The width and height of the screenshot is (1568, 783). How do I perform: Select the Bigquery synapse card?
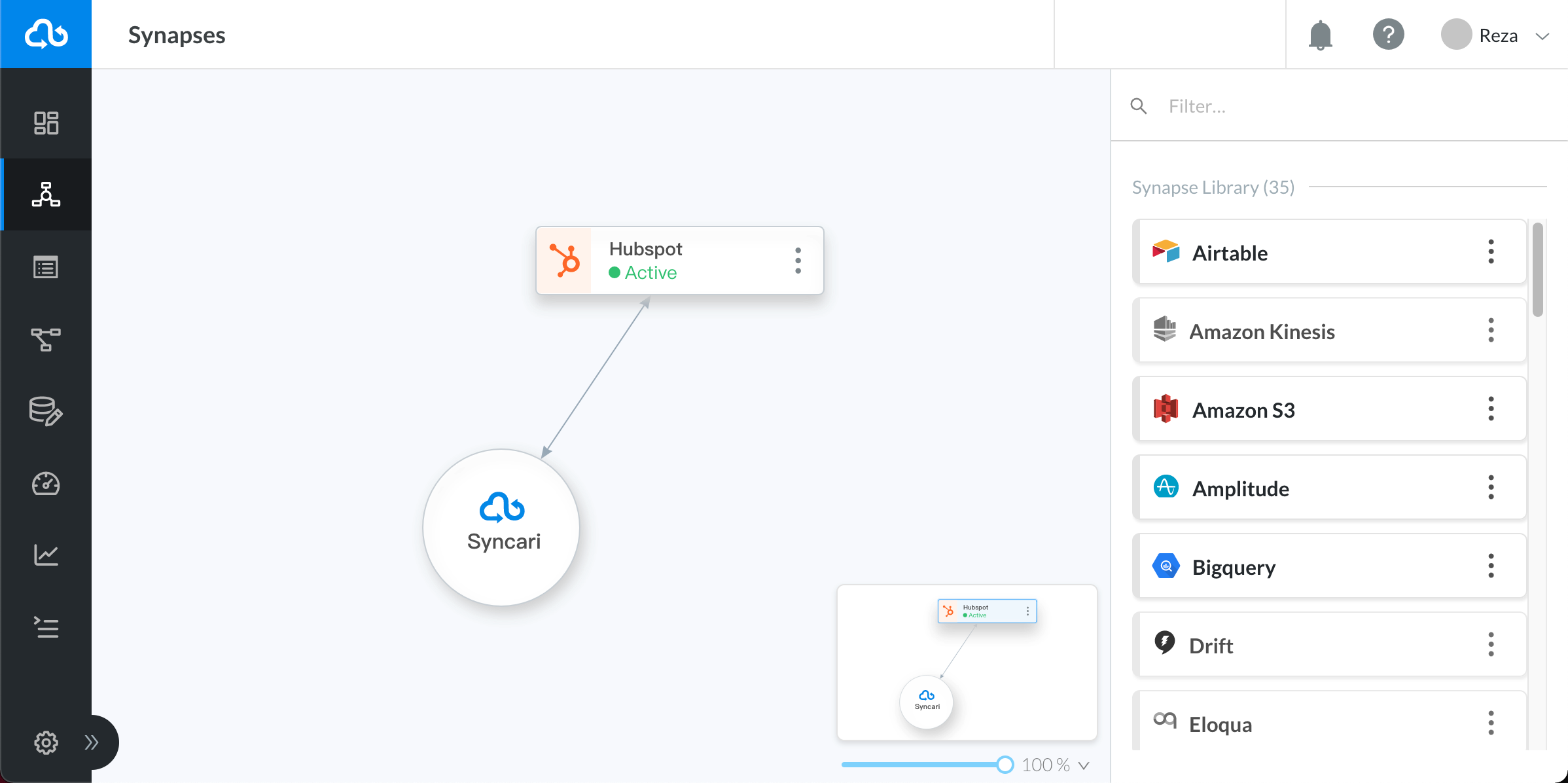click(1330, 567)
